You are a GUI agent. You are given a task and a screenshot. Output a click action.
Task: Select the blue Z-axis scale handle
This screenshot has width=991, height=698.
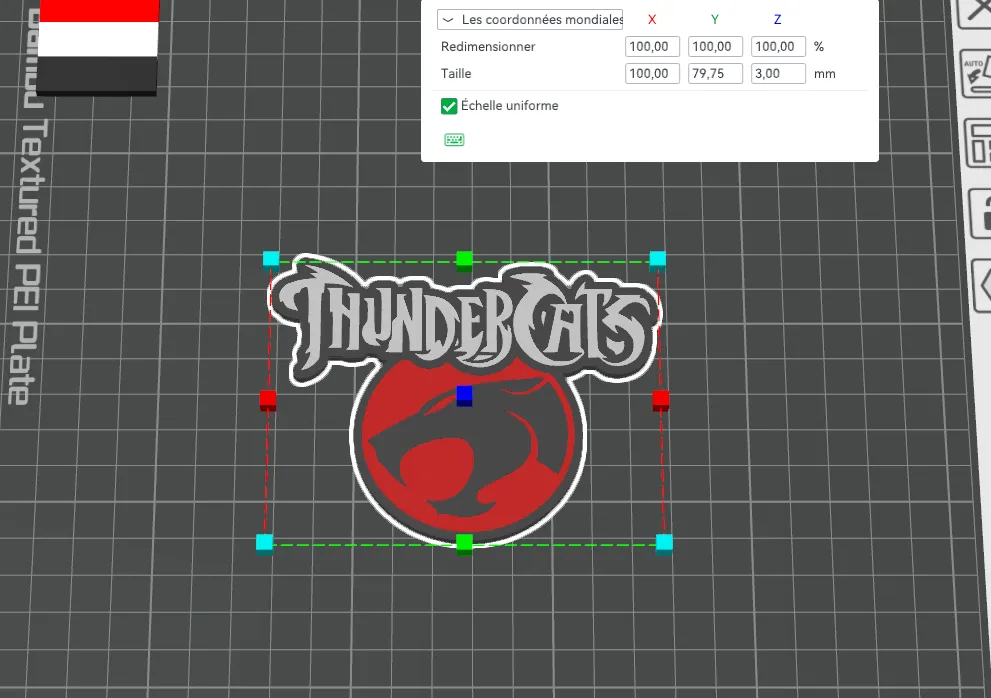point(465,396)
